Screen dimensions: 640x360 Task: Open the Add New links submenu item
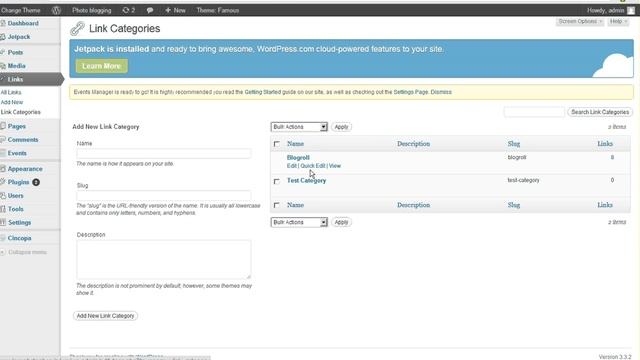[12, 102]
